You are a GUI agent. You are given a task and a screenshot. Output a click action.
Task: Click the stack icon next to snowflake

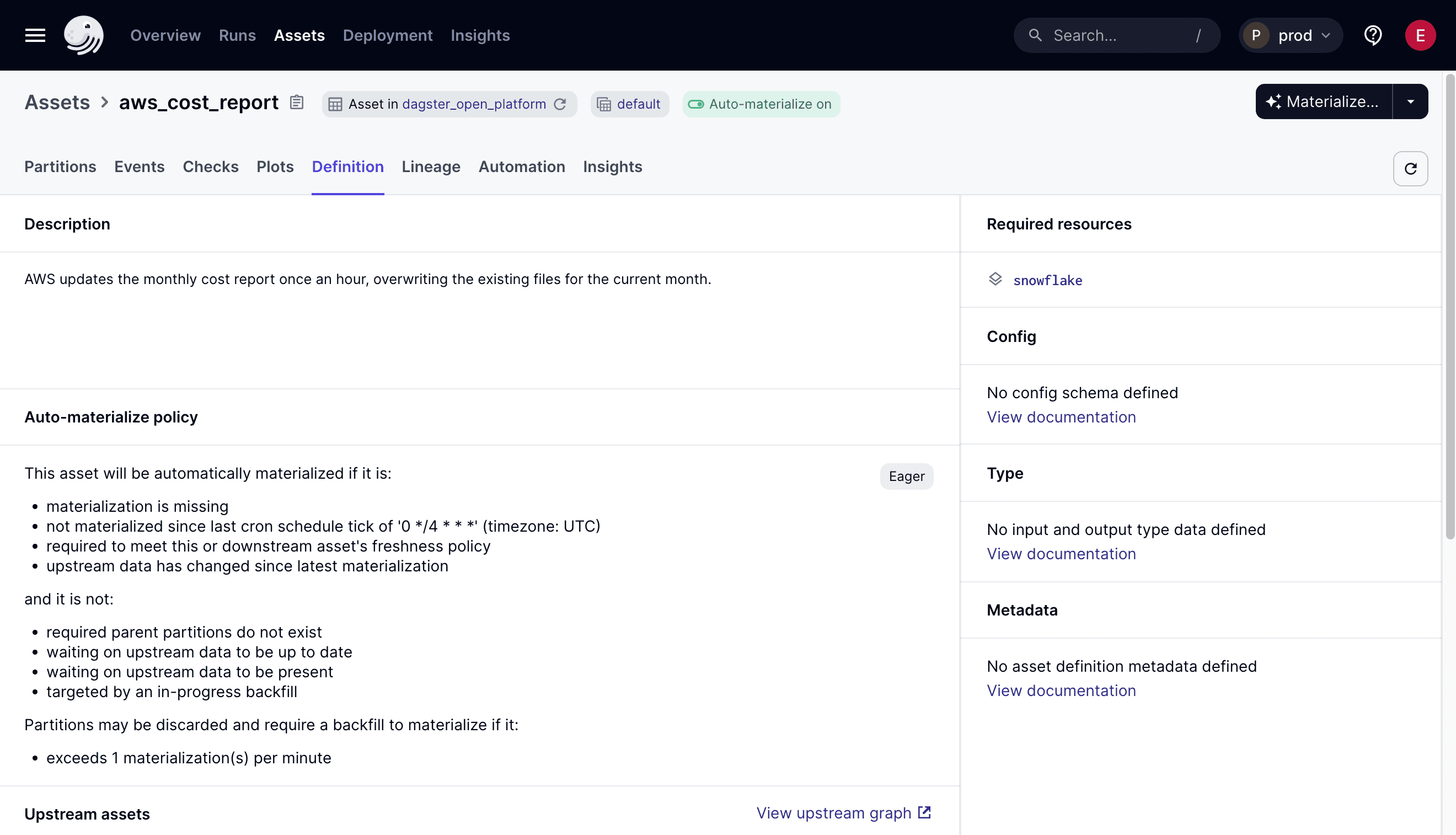pyautogui.click(x=996, y=279)
